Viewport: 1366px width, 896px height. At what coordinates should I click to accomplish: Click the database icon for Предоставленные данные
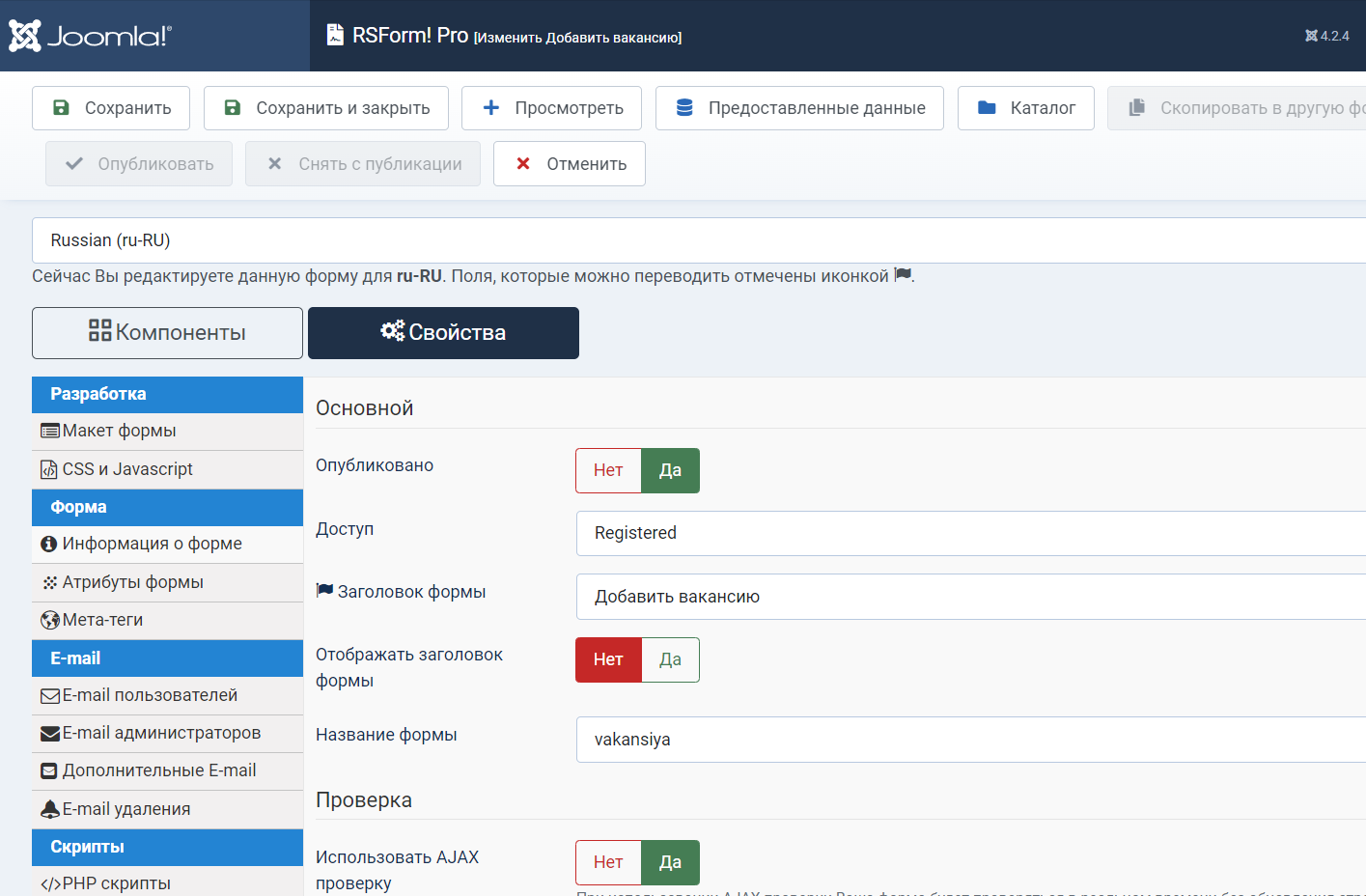coord(684,108)
